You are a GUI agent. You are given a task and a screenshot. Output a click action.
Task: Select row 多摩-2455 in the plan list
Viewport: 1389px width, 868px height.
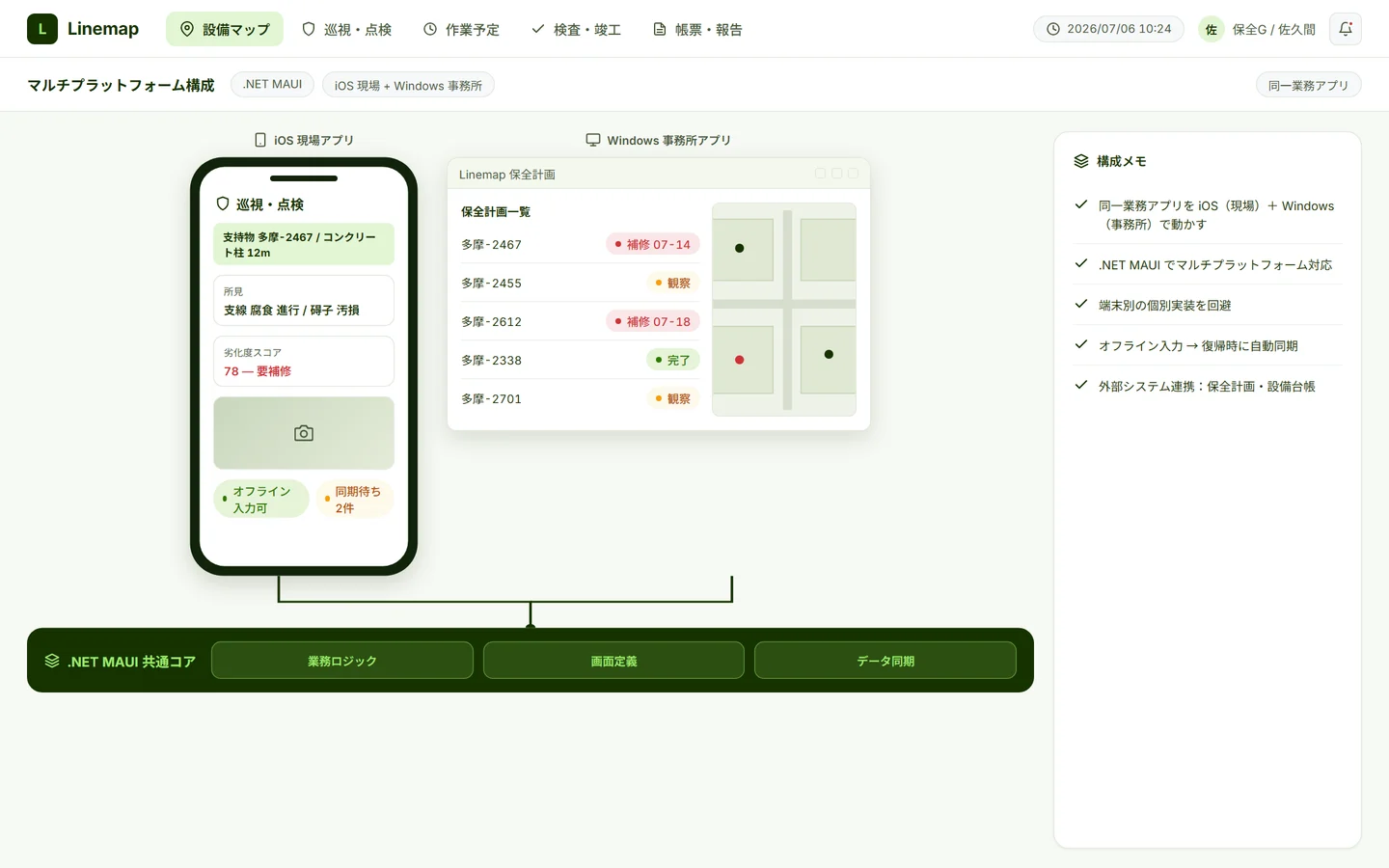pyautogui.click(x=580, y=283)
